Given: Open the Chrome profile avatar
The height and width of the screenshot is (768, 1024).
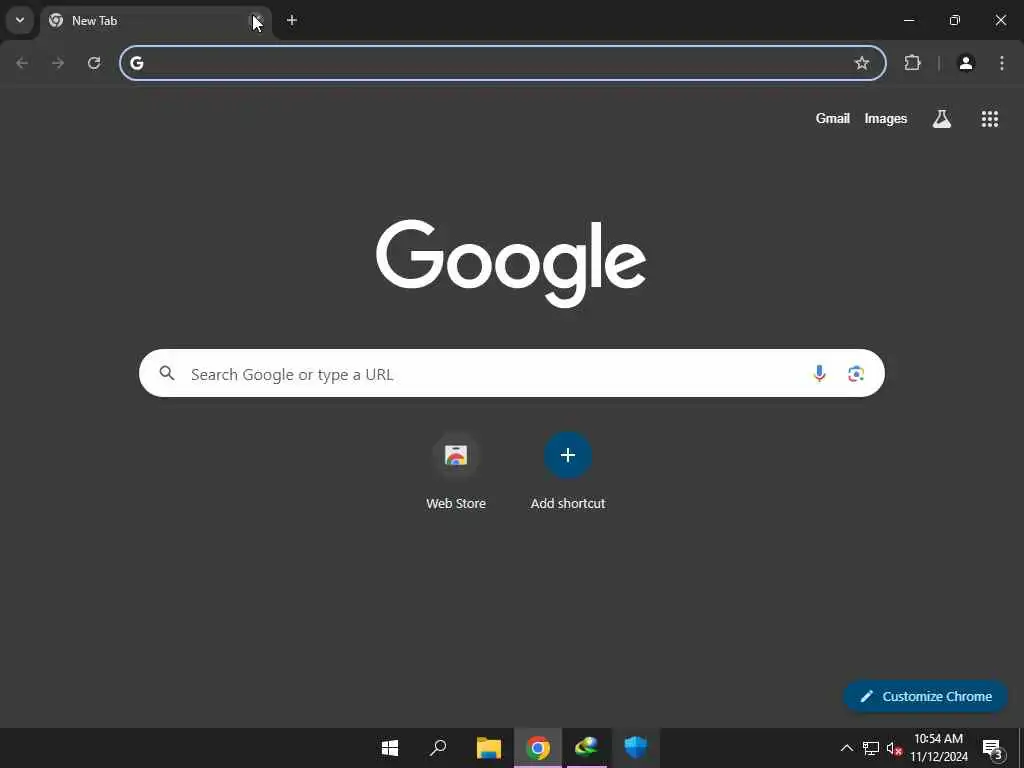Looking at the screenshot, I should [x=966, y=63].
